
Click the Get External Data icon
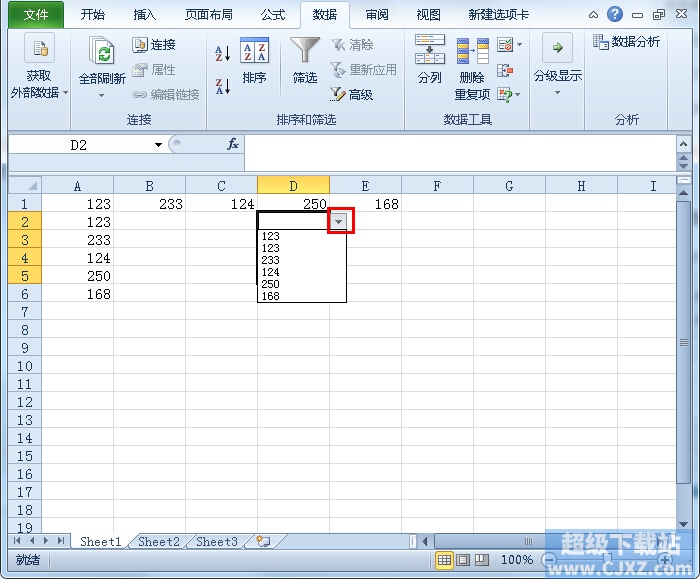pyautogui.click(x=39, y=48)
